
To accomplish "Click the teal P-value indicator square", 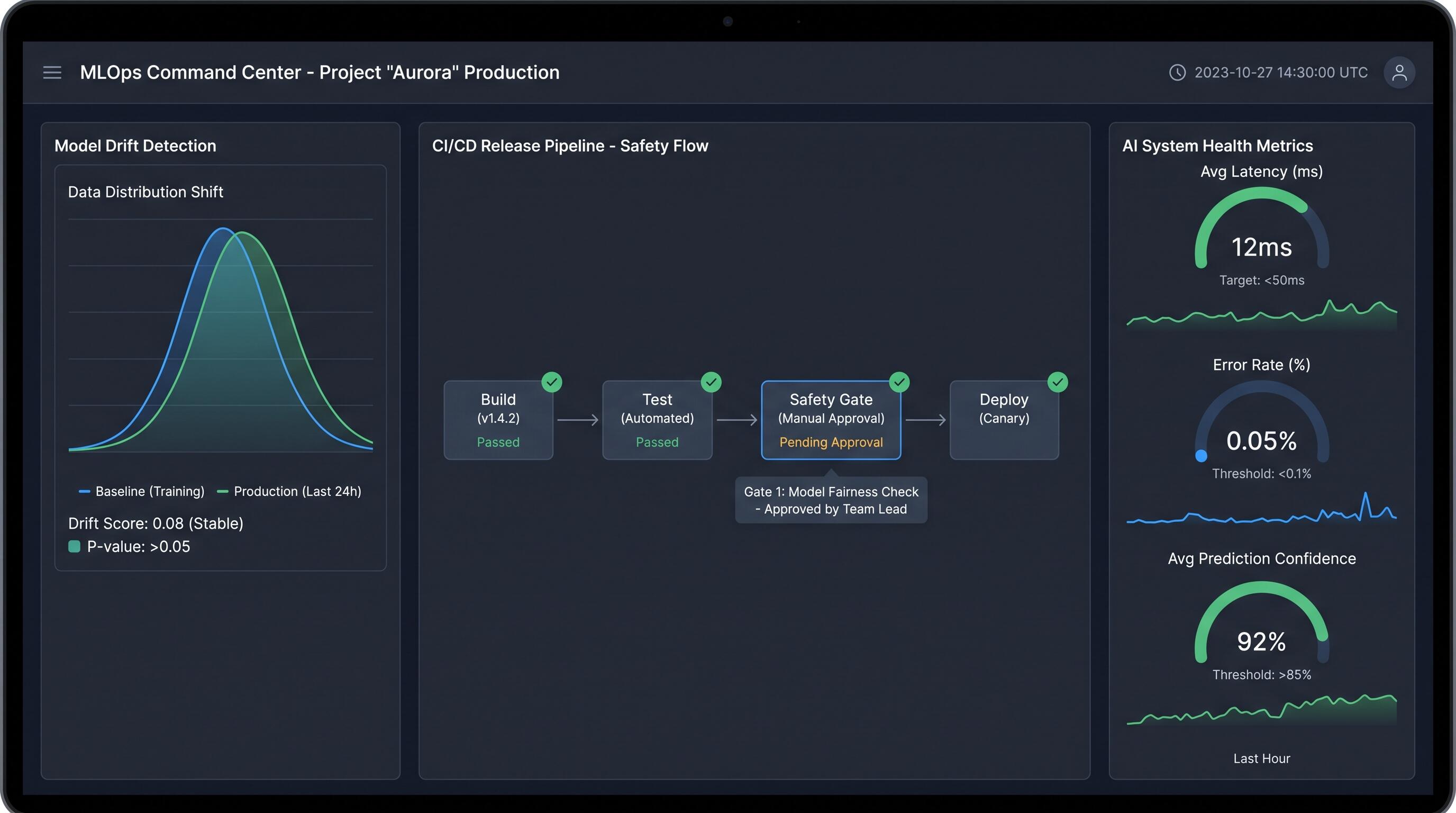I will (x=74, y=546).
